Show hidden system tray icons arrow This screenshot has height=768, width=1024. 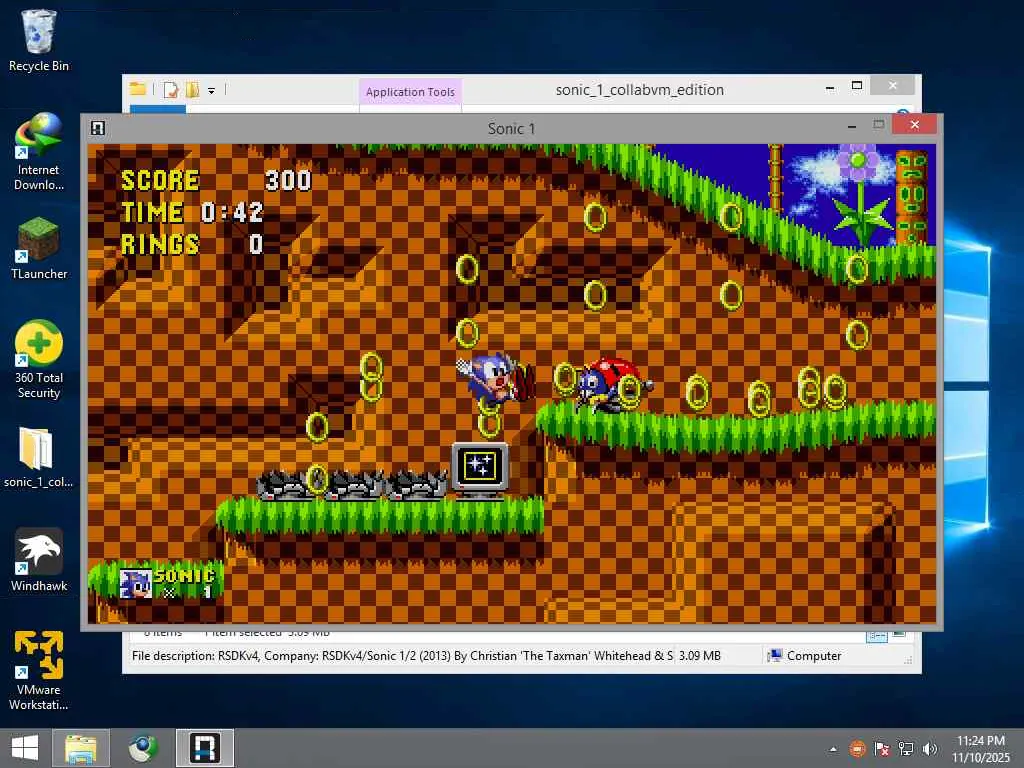click(x=833, y=749)
